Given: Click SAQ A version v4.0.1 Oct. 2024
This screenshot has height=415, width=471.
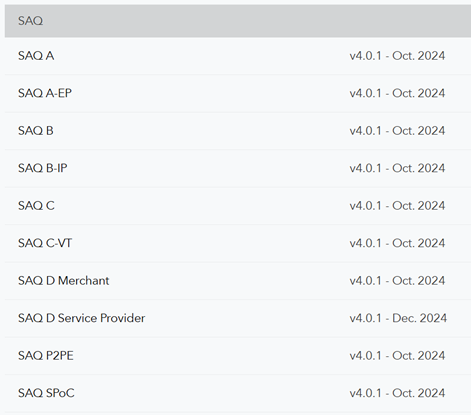Looking at the screenshot, I should [x=397, y=56].
